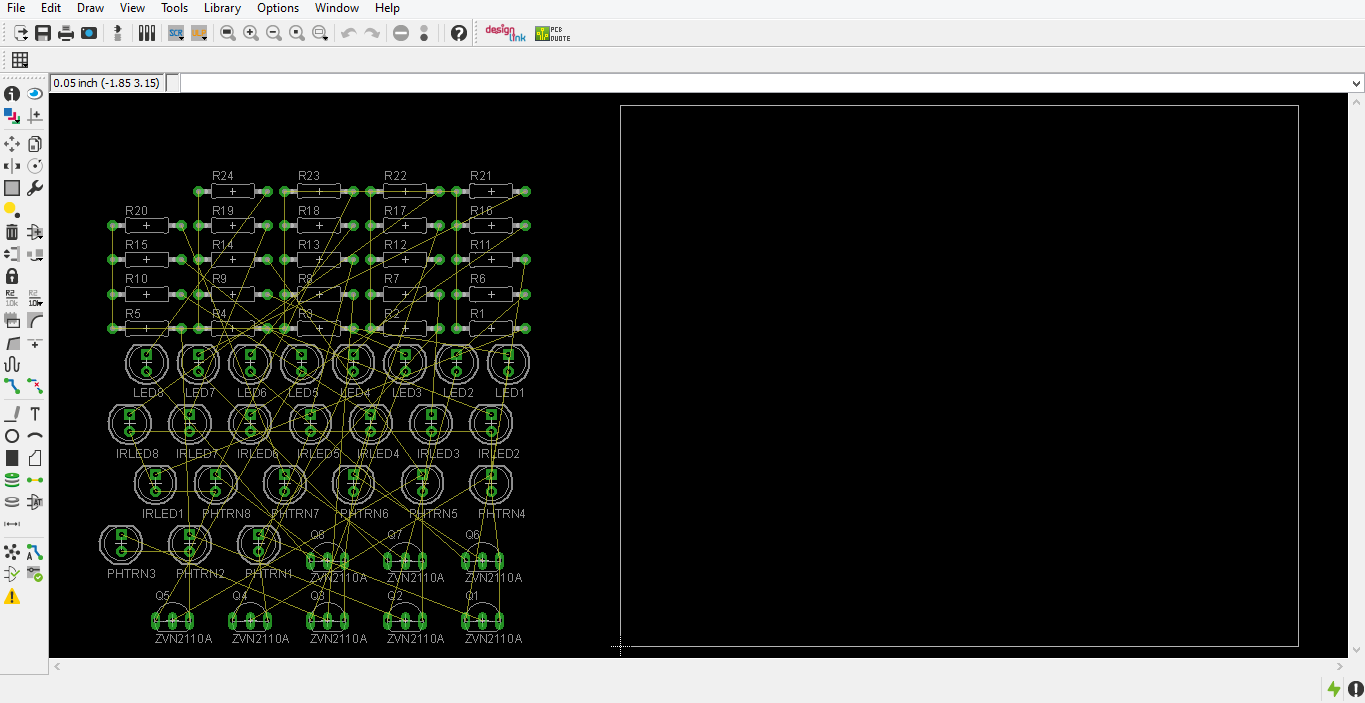Select the Info tool
This screenshot has width=1365, height=703.
pos(11,93)
